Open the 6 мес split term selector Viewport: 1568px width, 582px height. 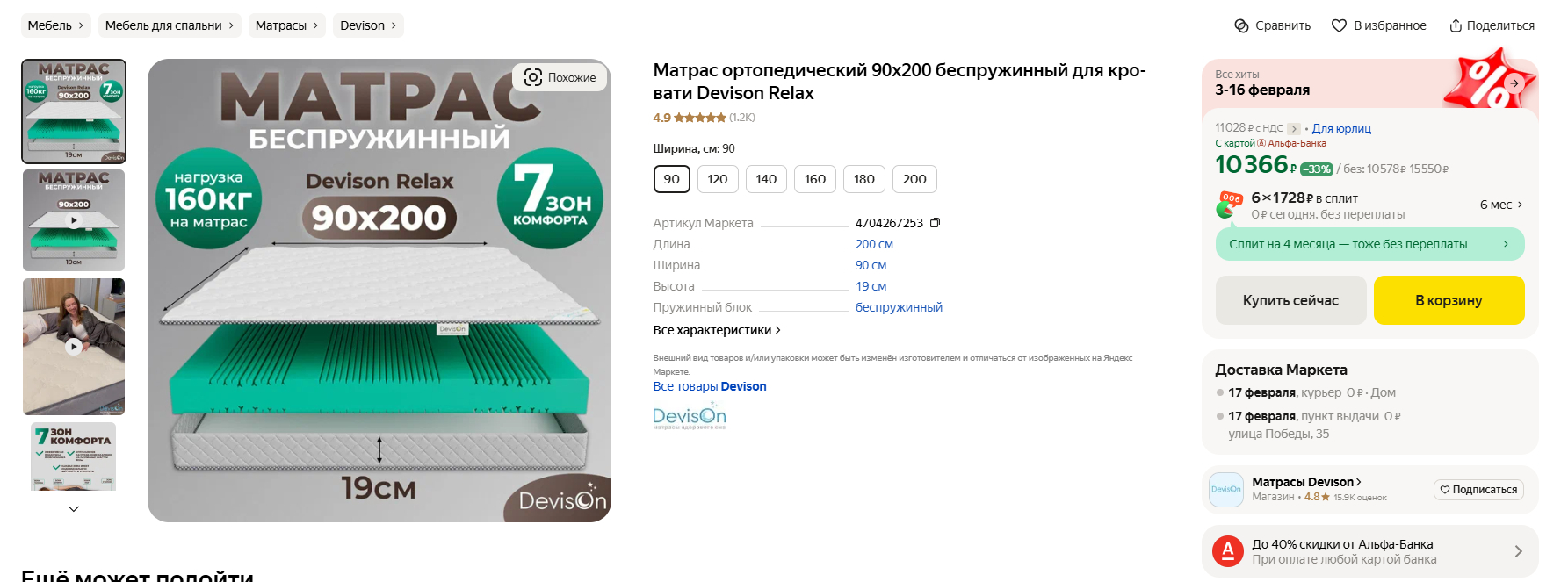click(1500, 205)
